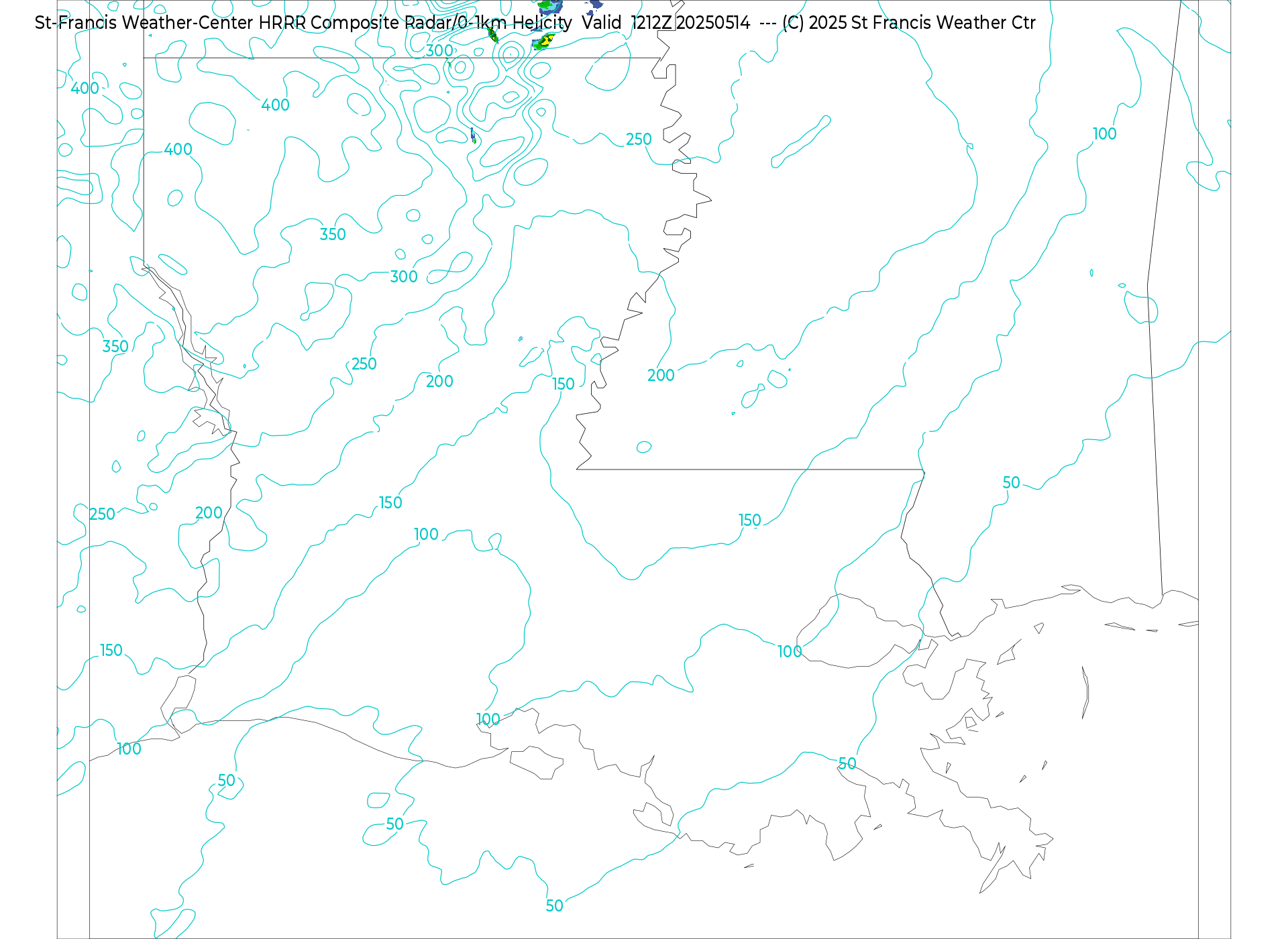The height and width of the screenshot is (939, 1288).
Task: Click the '150' label just above the '100' label mid-map
Action: coord(390,503)
